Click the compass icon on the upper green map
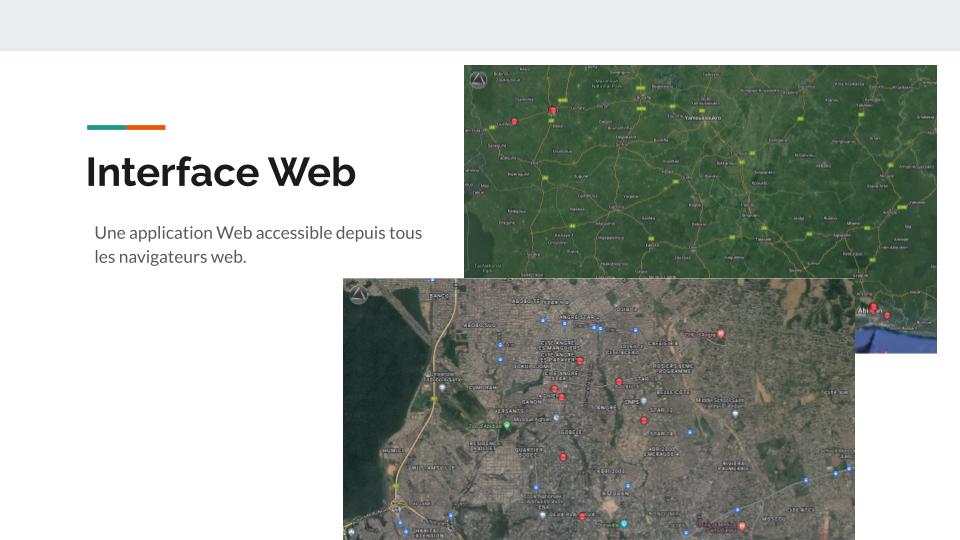Viewport: 960px width, 540px height. pyautogui.click(x=478, y=80)
